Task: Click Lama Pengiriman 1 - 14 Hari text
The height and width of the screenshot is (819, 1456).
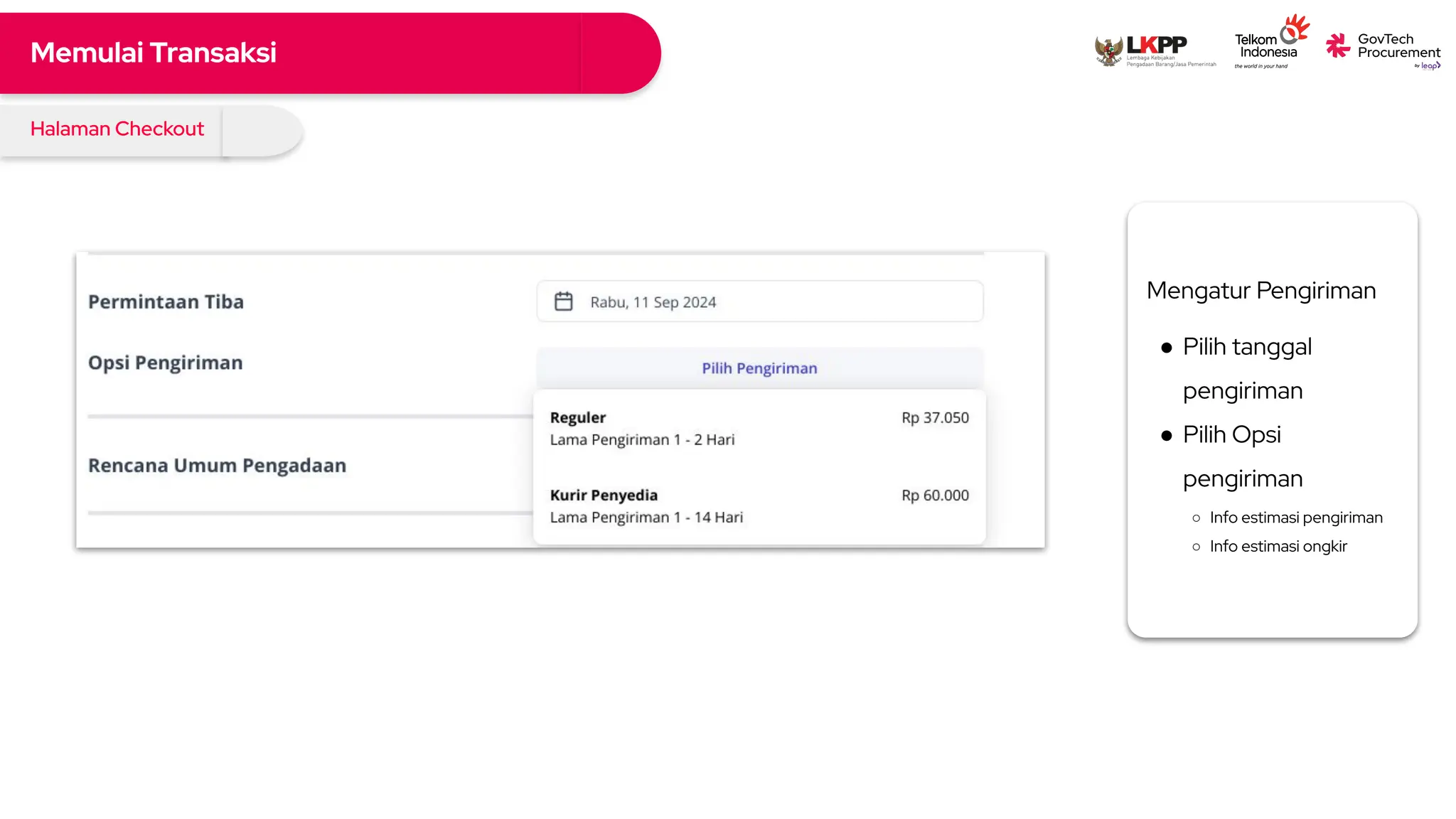Action: [646, 518]
